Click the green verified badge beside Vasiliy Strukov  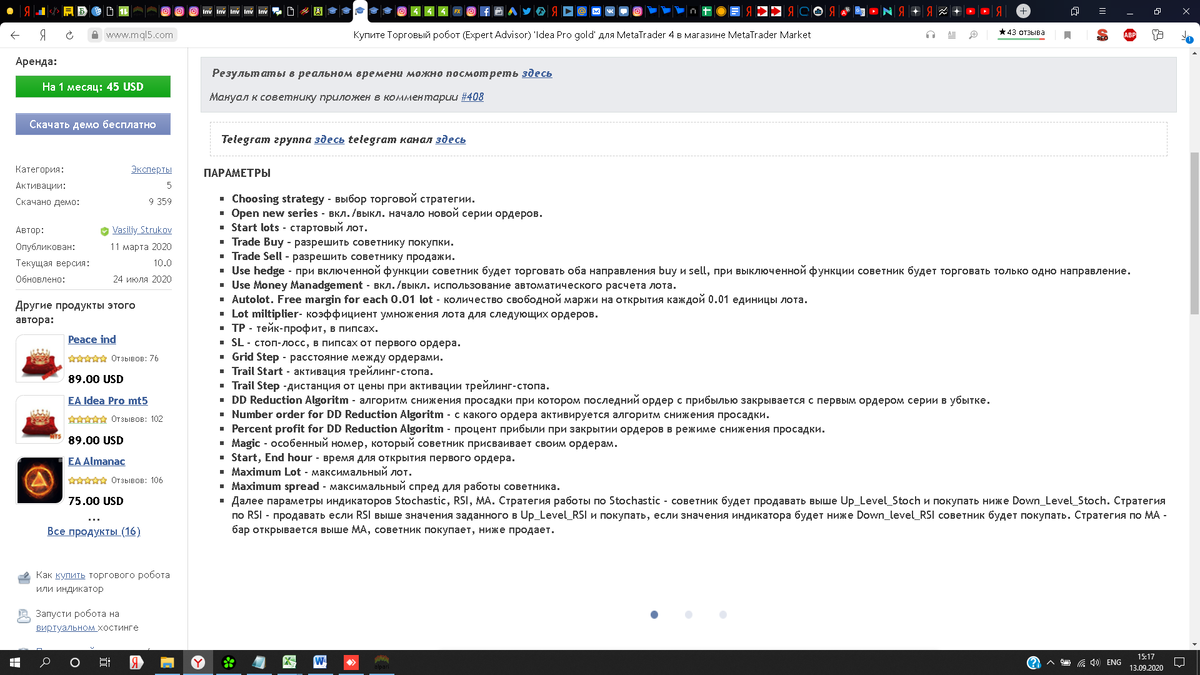pyautogui.click(x=105, y=231)
